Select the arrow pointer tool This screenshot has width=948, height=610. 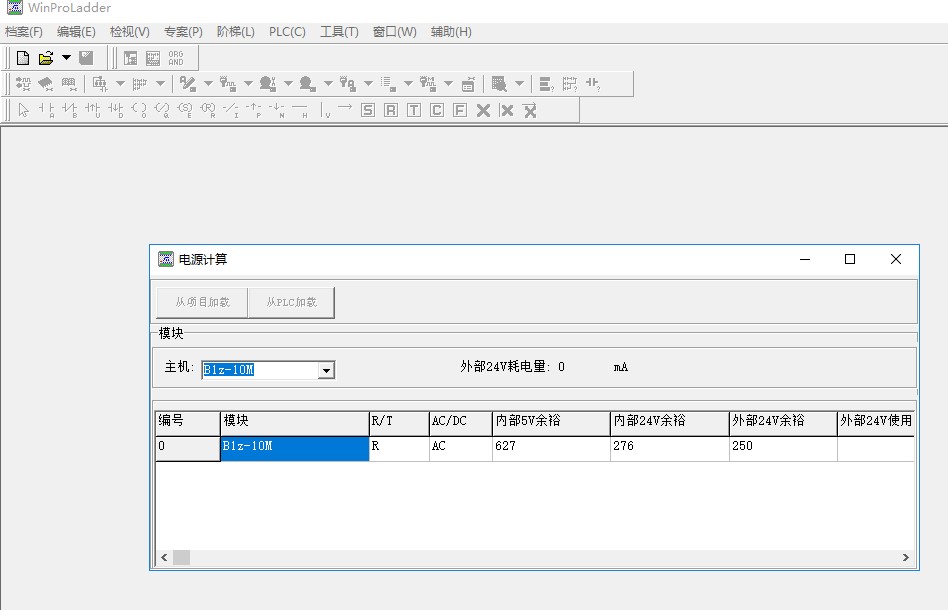coord(23,110)
